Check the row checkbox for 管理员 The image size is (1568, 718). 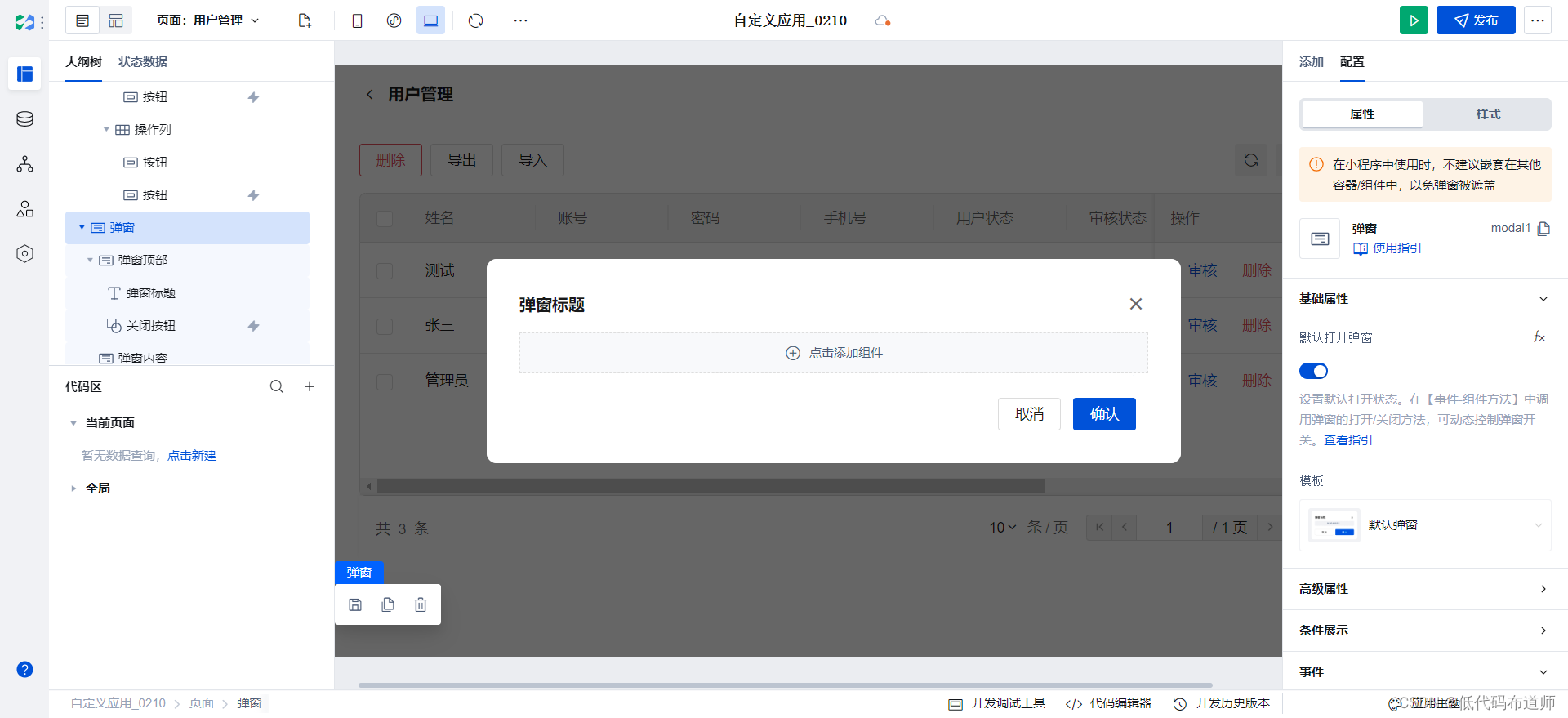click(385, 381)
